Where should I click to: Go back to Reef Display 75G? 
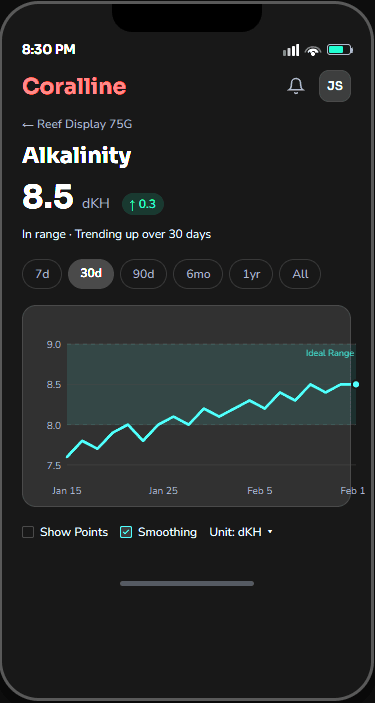(77, 124)
